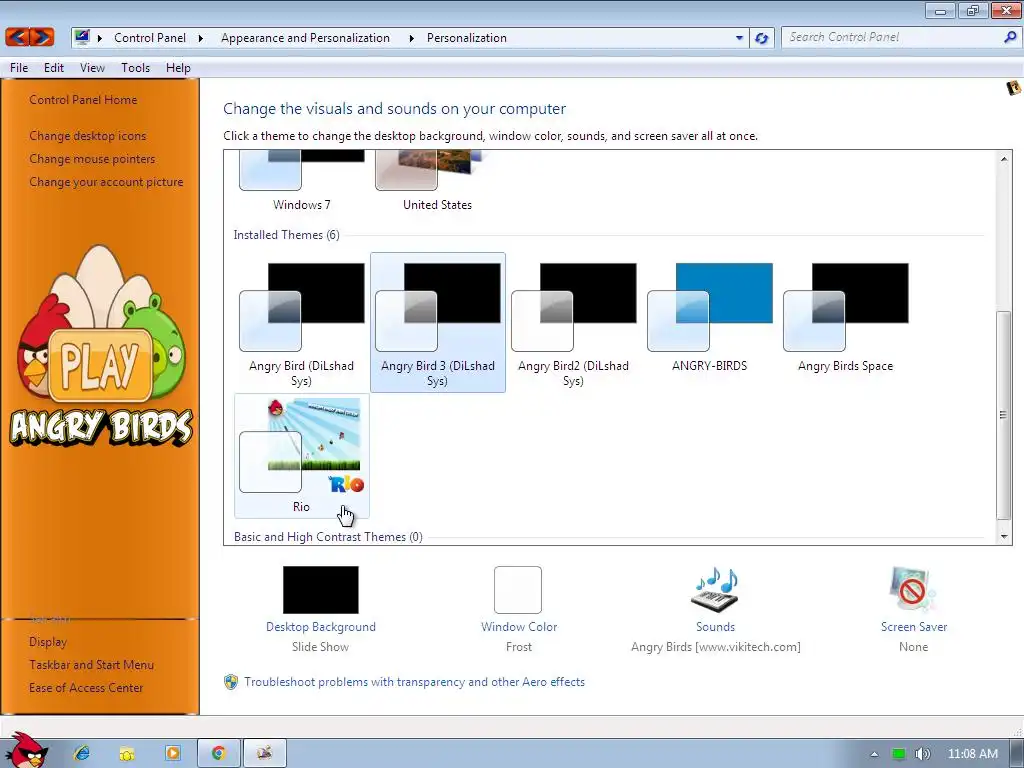The height and width of the screenshot is (768, 1024).
Task: Go to Control Panel Home
Action: [83, 100]
